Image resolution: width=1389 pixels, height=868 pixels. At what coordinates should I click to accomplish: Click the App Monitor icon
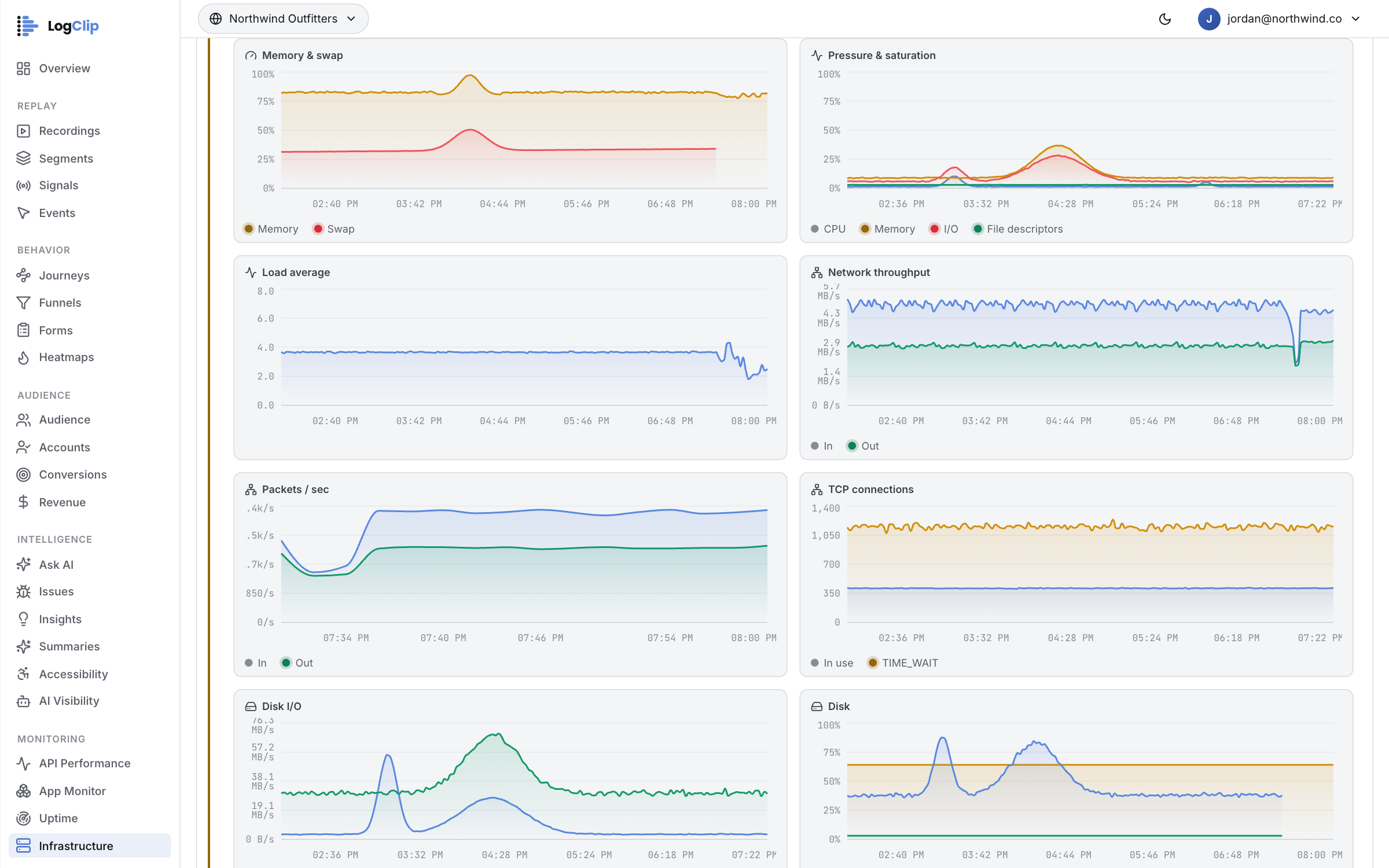23,791
